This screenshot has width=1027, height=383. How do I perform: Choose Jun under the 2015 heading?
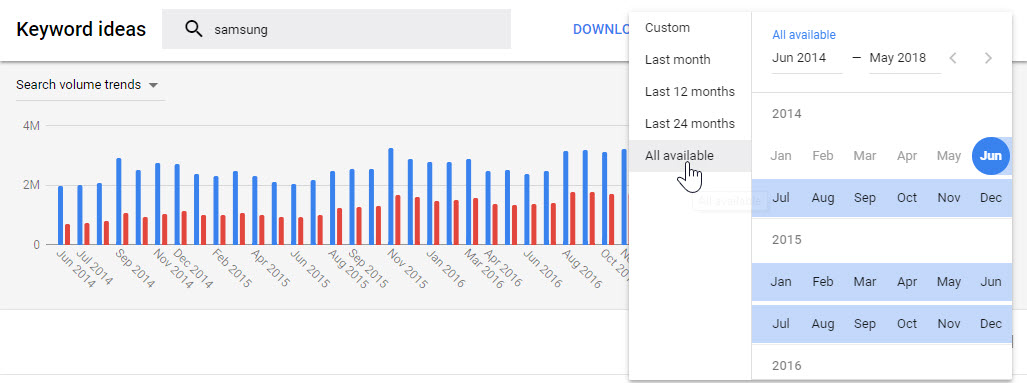pyautogui.click(x=991, y=282)
